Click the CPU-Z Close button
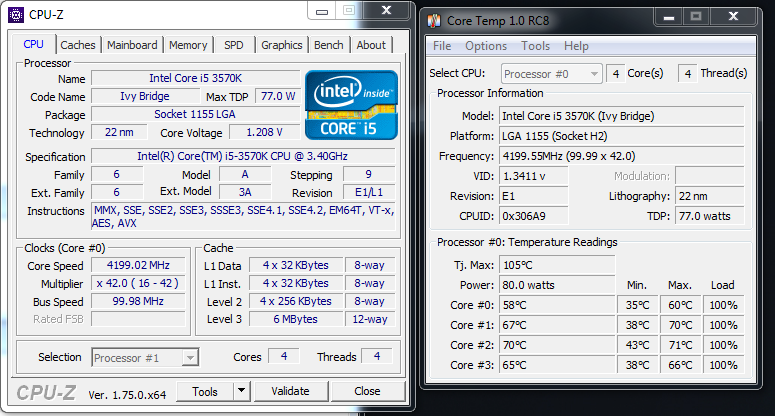The image size is (775, 416). (367, 391)
